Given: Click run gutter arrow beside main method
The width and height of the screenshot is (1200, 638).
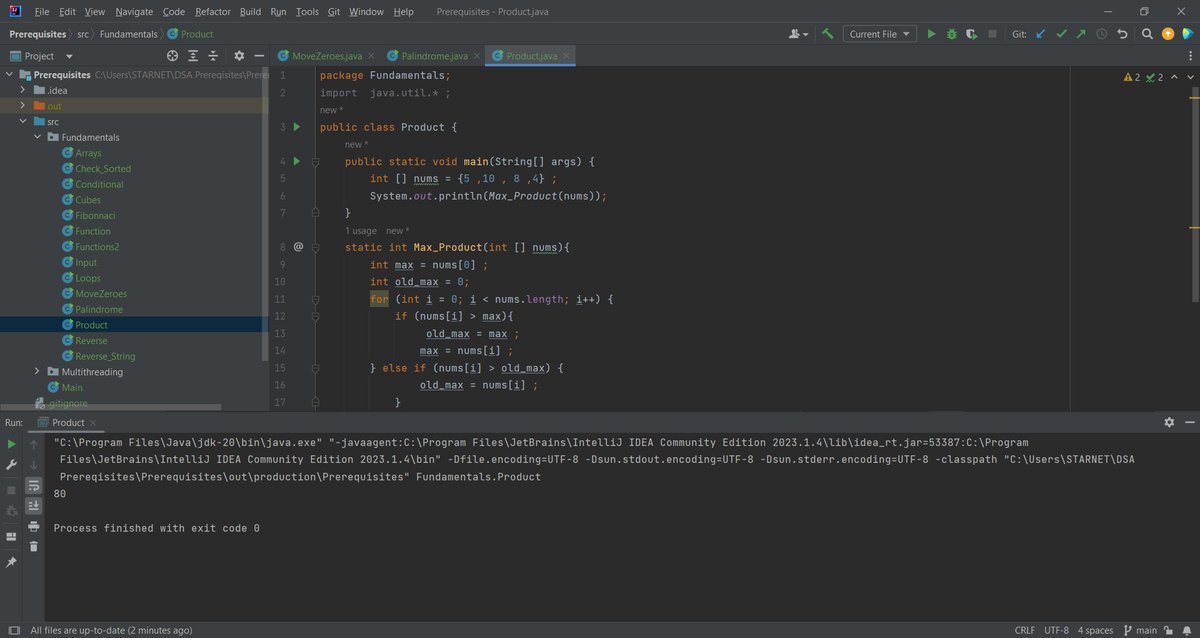Looking at the screenshot, I should (297, 161).
